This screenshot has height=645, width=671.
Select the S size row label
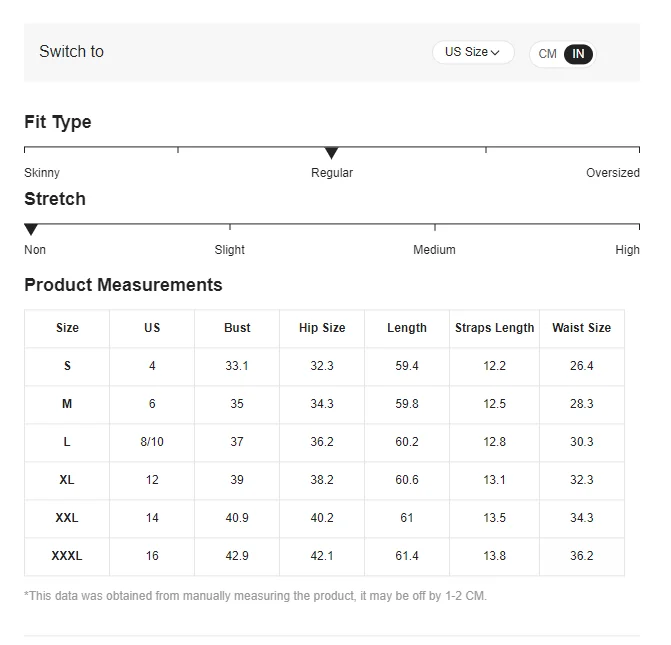67,366
